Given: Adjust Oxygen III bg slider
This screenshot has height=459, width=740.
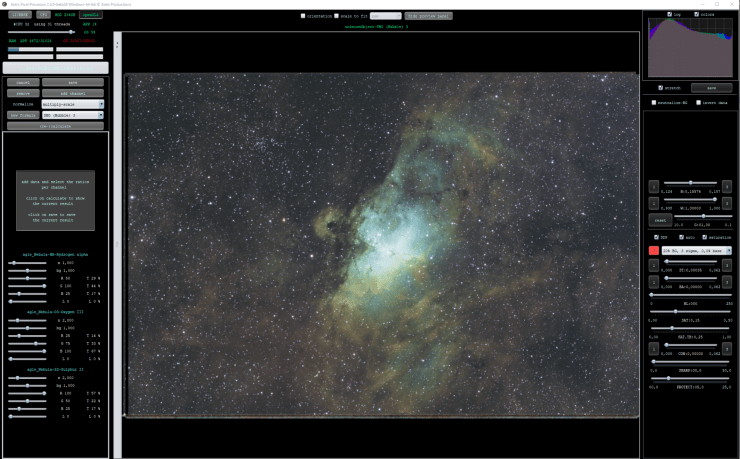Looking at the screenshot, I should 27,328.
